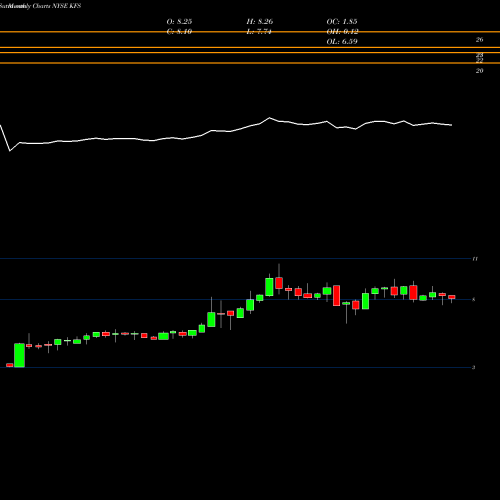Screen dimensions: 500x500
Task: Select the open value 'O: 8.25'
Action: coord(179,22)
